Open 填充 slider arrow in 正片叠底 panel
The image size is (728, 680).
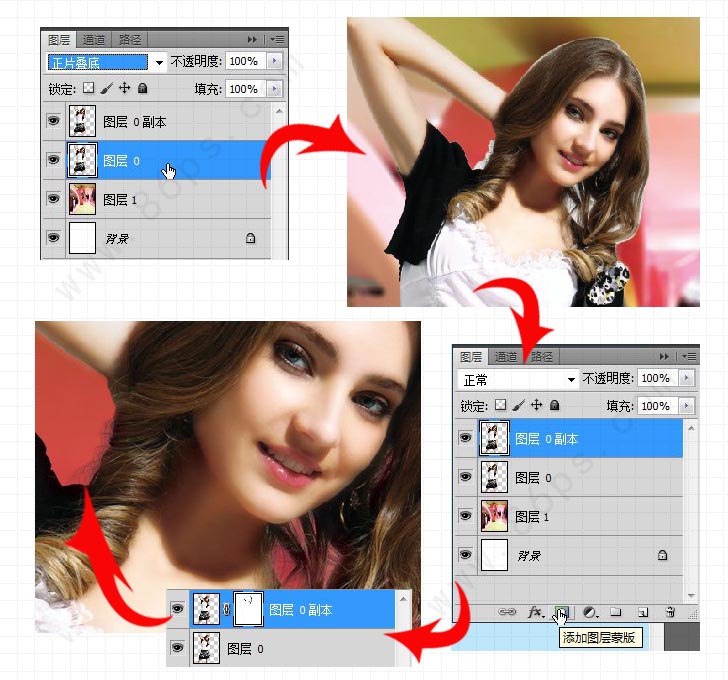click(274, 89)
